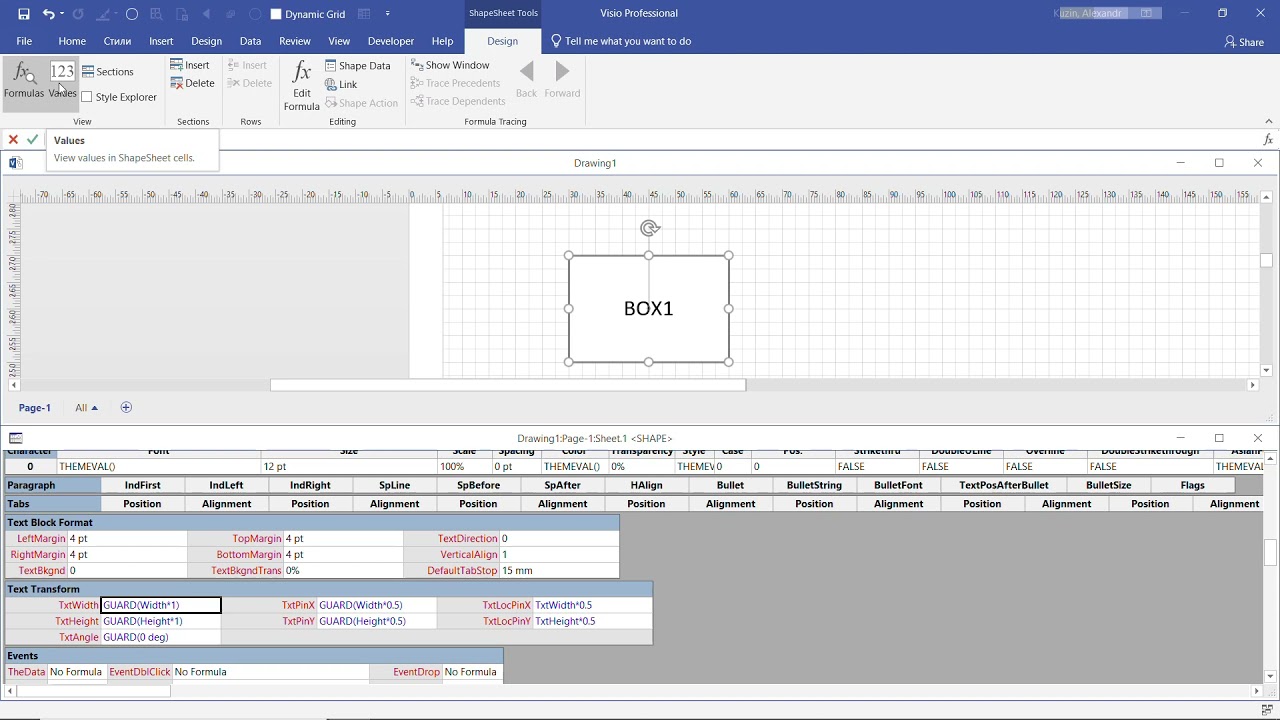Click the fx icon at formula bar end
1280x720 pixels.
1269,140
